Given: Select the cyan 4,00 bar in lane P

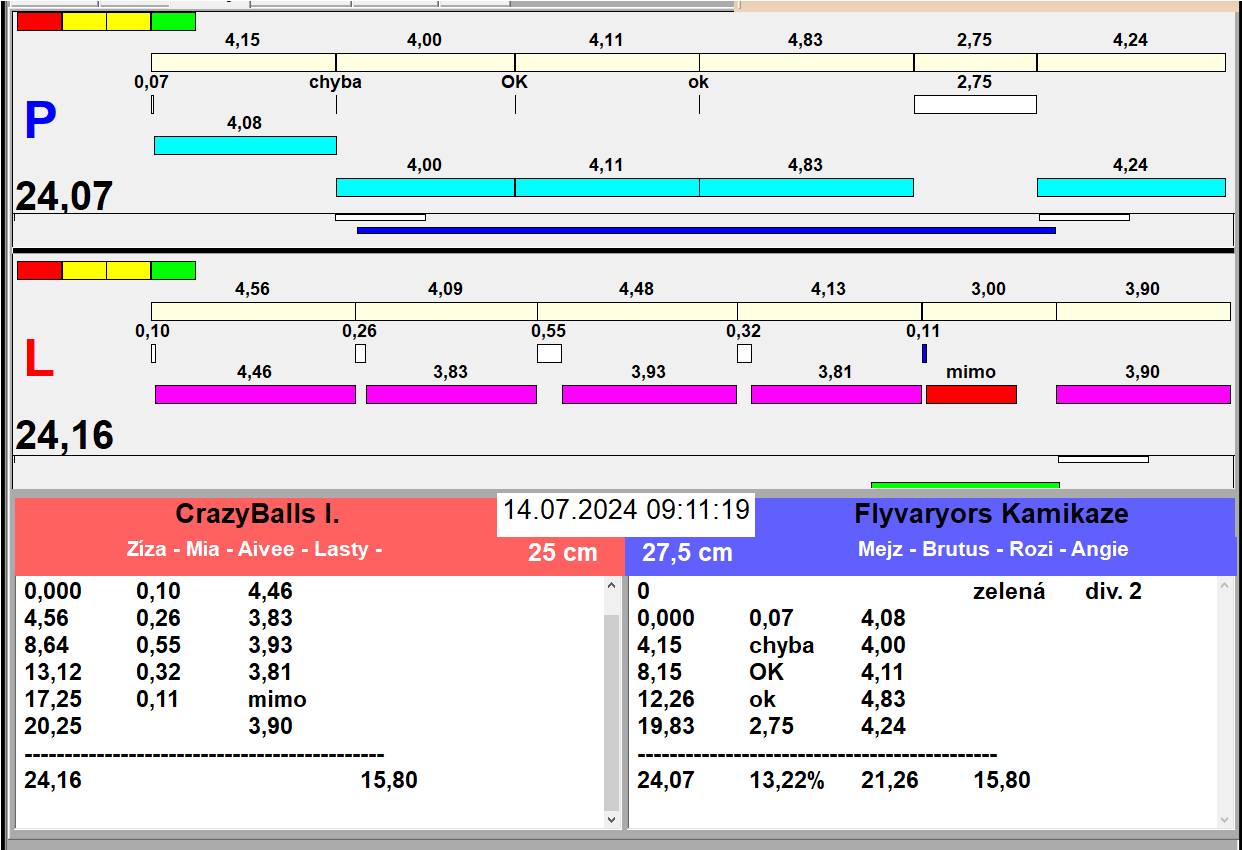Looking at the screenshot, I should pos(425,187).
